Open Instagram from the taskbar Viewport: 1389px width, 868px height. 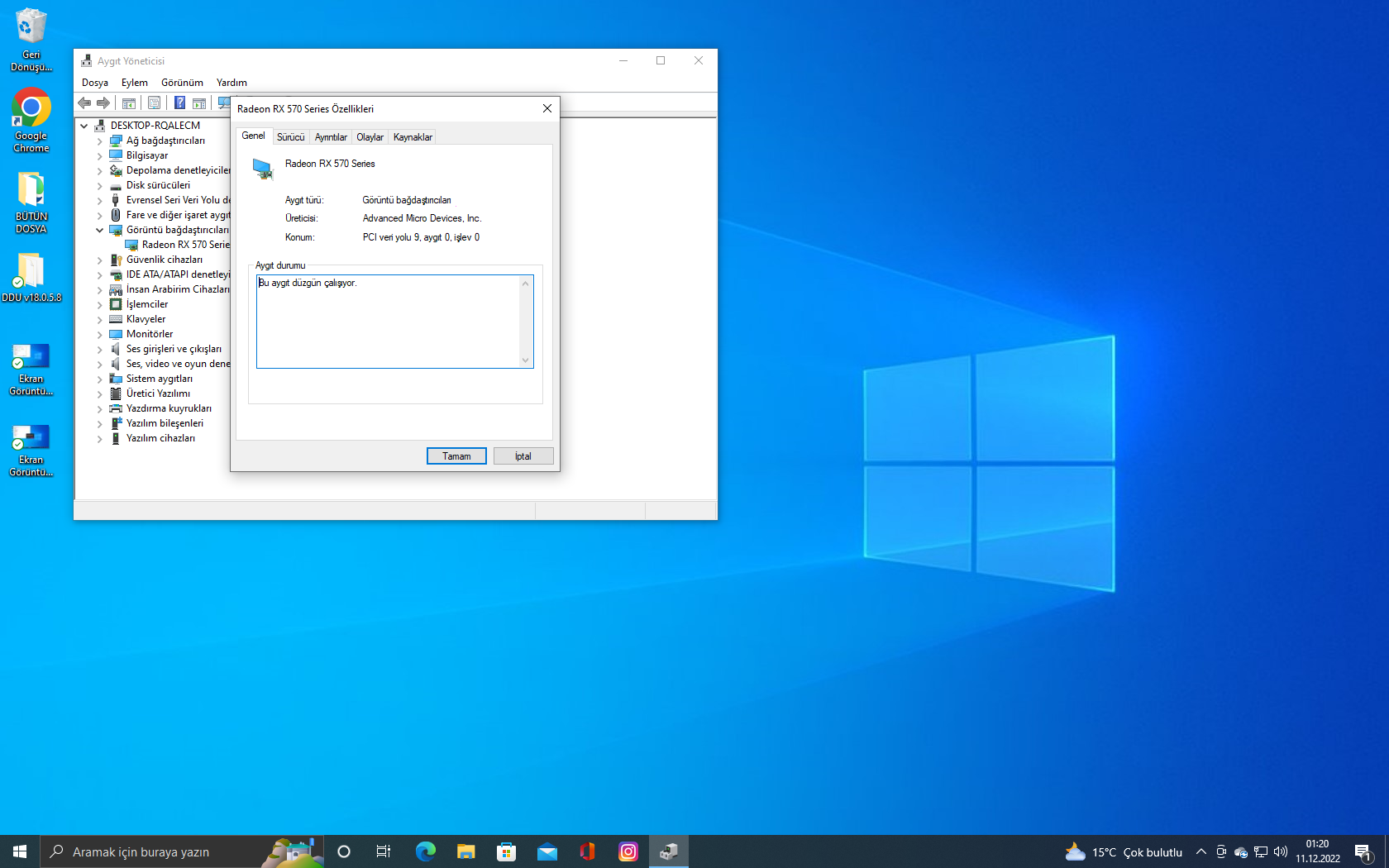(628, 851)
